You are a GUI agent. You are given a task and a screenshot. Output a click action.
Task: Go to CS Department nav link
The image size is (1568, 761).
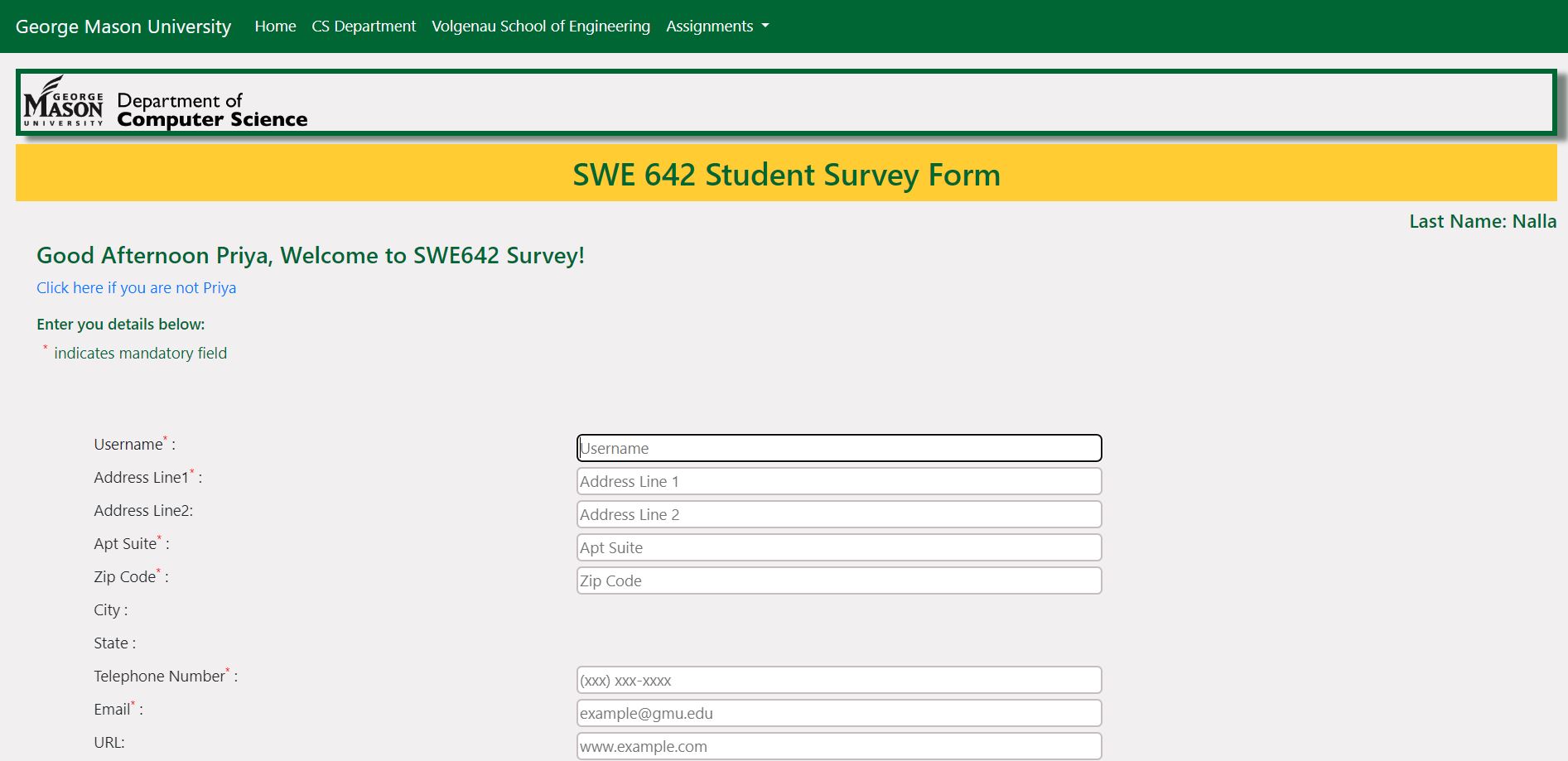(364, 26)
